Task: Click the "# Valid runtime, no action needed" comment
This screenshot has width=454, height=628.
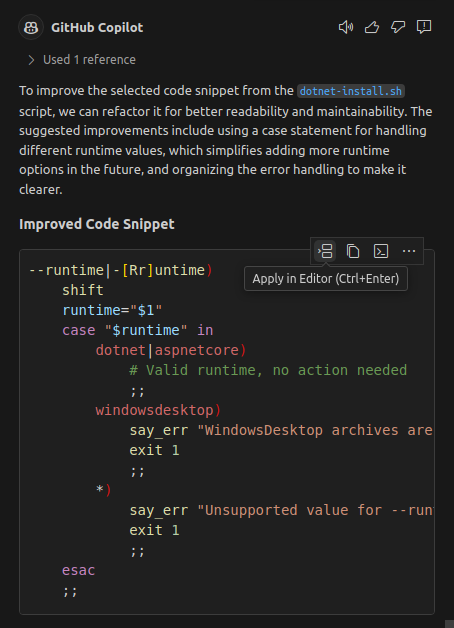Action: [x=268, y=370]
